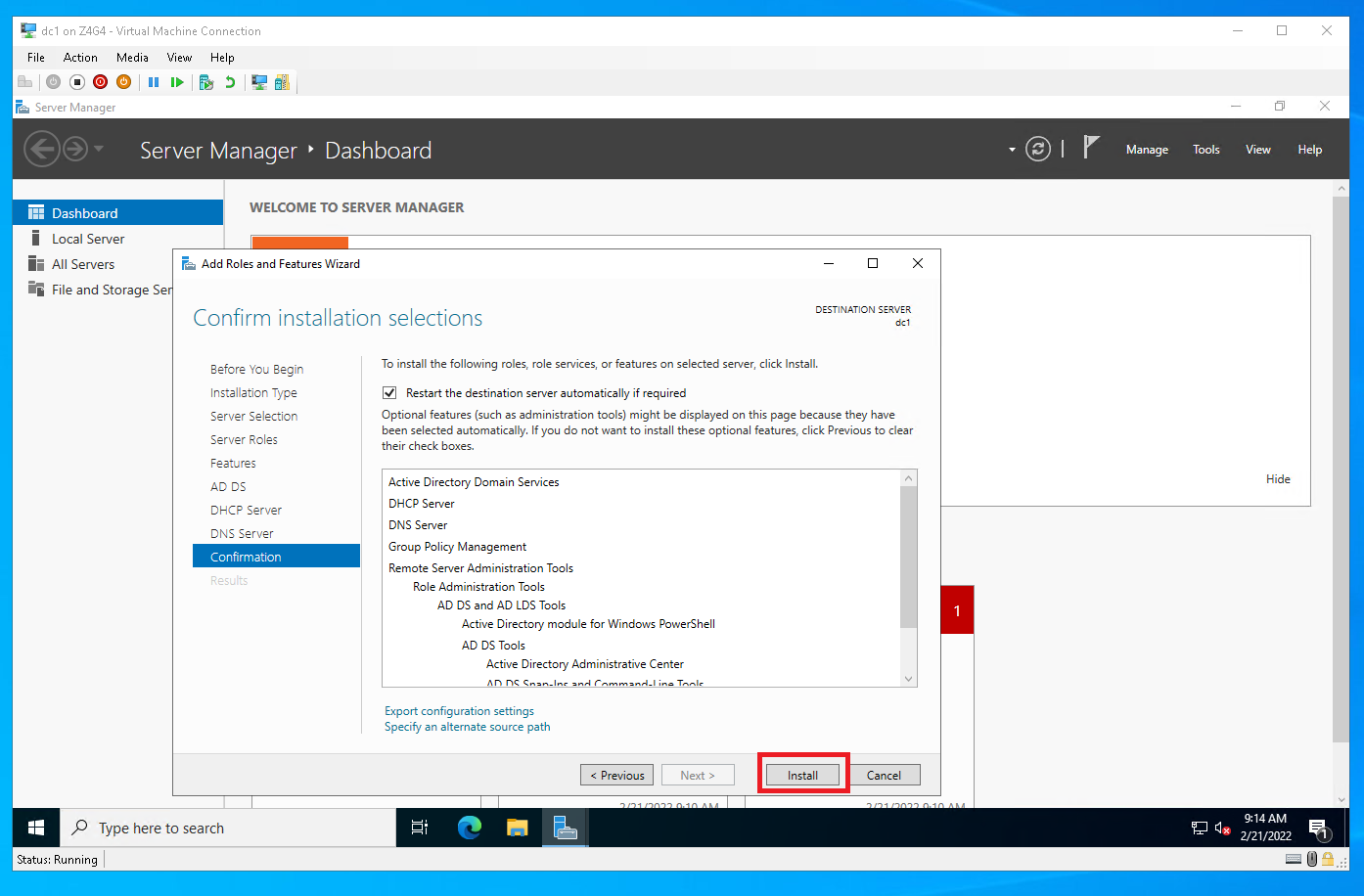Click Specify an alternate source path link
Viewport: 1364px width, 896px height.
click(x=467, y=727)
